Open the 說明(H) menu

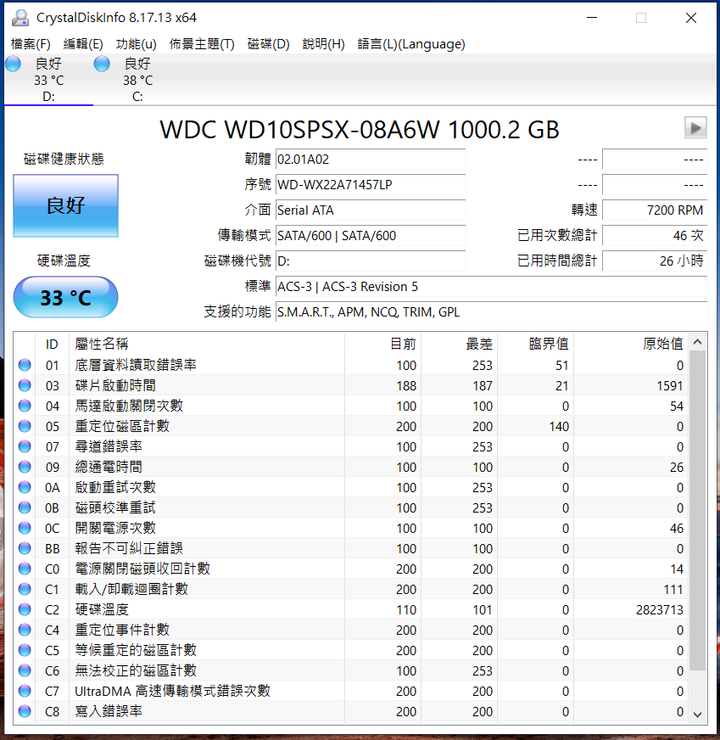click(324, 44)
